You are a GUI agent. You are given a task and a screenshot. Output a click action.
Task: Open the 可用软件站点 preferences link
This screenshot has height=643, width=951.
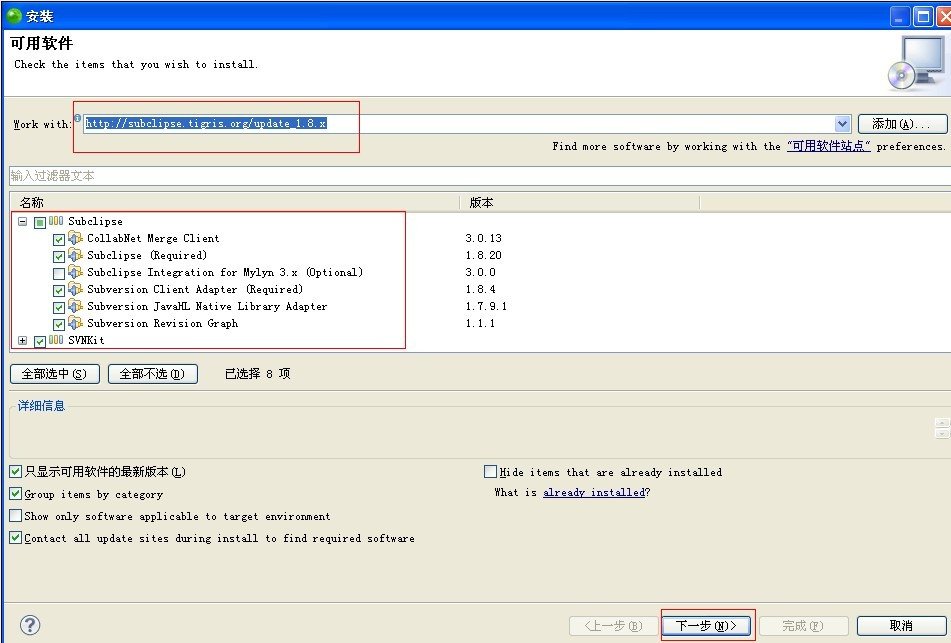(x=828, y=146)
